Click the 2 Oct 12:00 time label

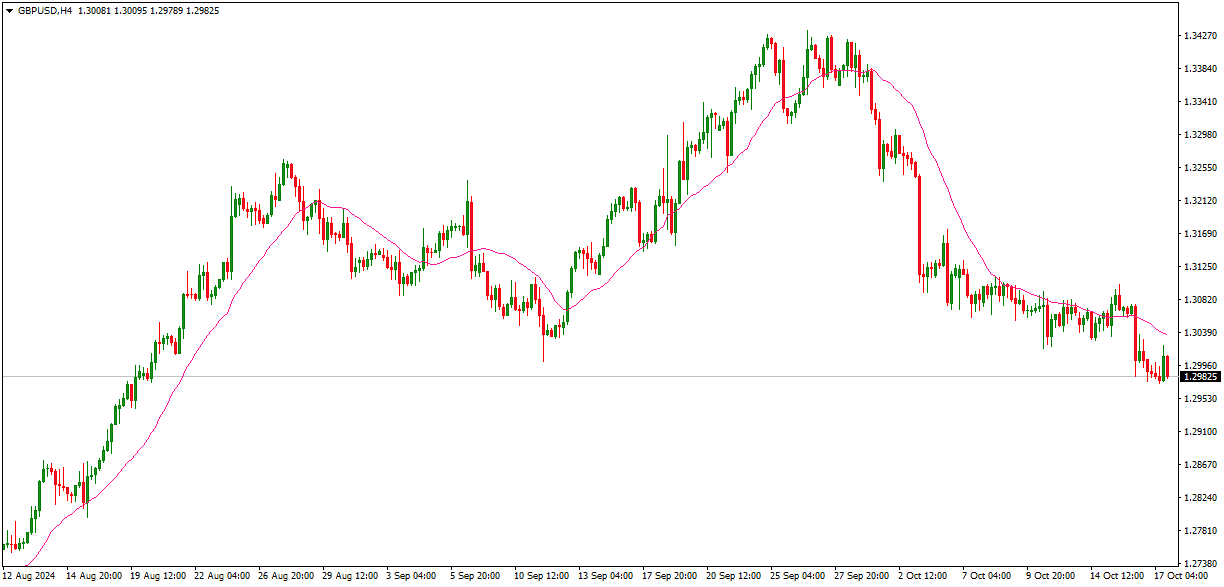click(x=922, y=576)
